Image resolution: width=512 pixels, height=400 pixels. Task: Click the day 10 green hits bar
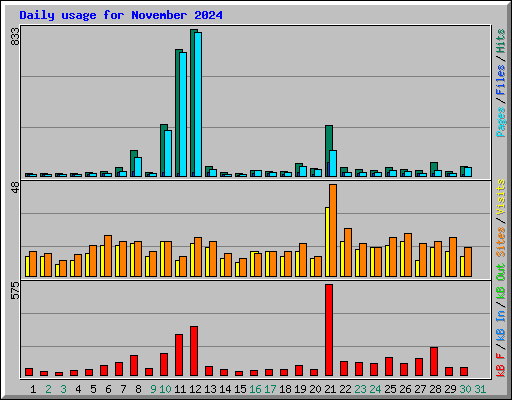[x=162, y=150]
